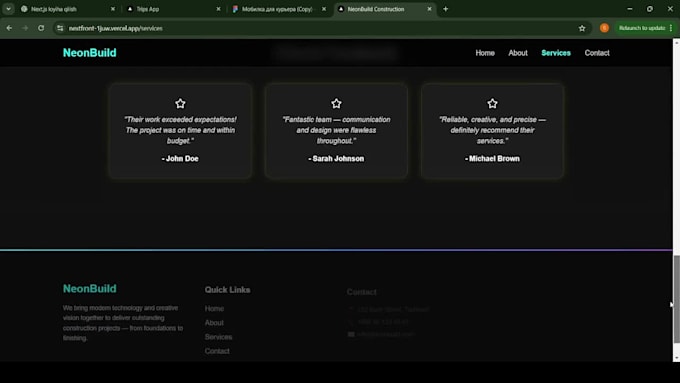Open Contact in the top navigation
This screenshot has height=383, width=680.
[x=597, y=53]
